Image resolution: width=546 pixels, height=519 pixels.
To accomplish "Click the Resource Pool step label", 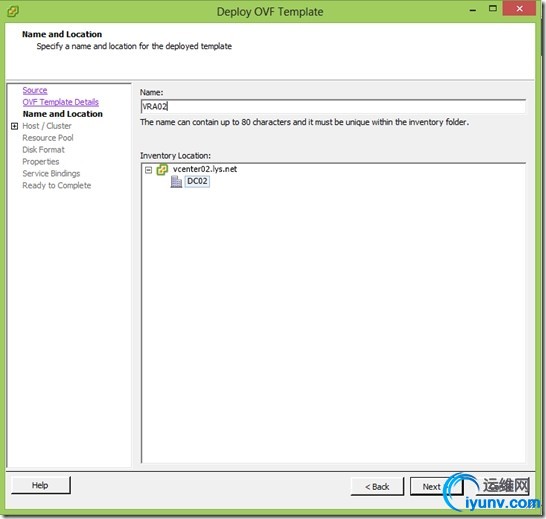I will point(48,138).
